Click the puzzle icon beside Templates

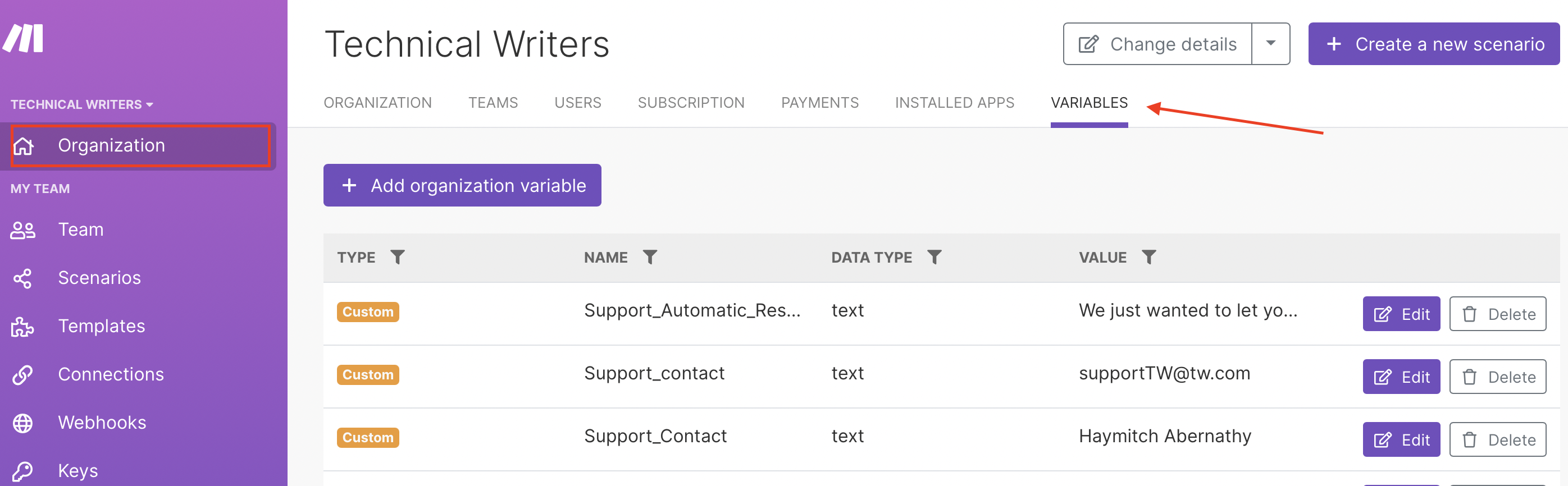(x=22, y=327)
